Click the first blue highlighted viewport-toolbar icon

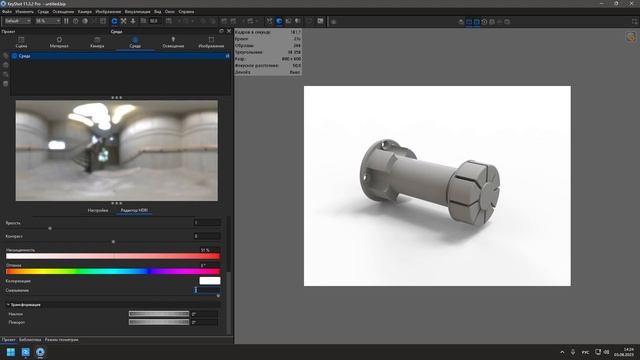click(469, 22)
